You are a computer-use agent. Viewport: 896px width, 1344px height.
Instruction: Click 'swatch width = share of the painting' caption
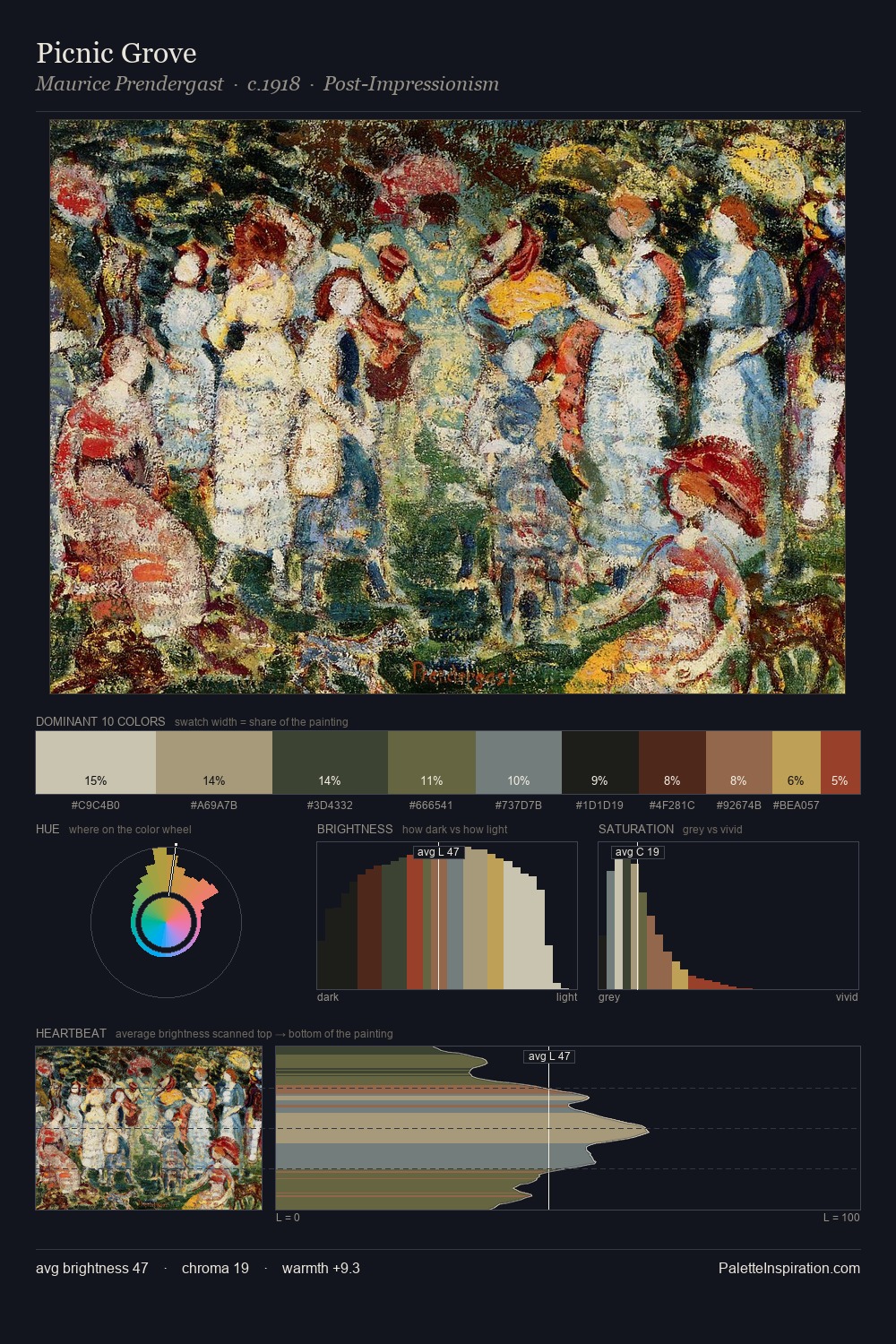point(262,722)
